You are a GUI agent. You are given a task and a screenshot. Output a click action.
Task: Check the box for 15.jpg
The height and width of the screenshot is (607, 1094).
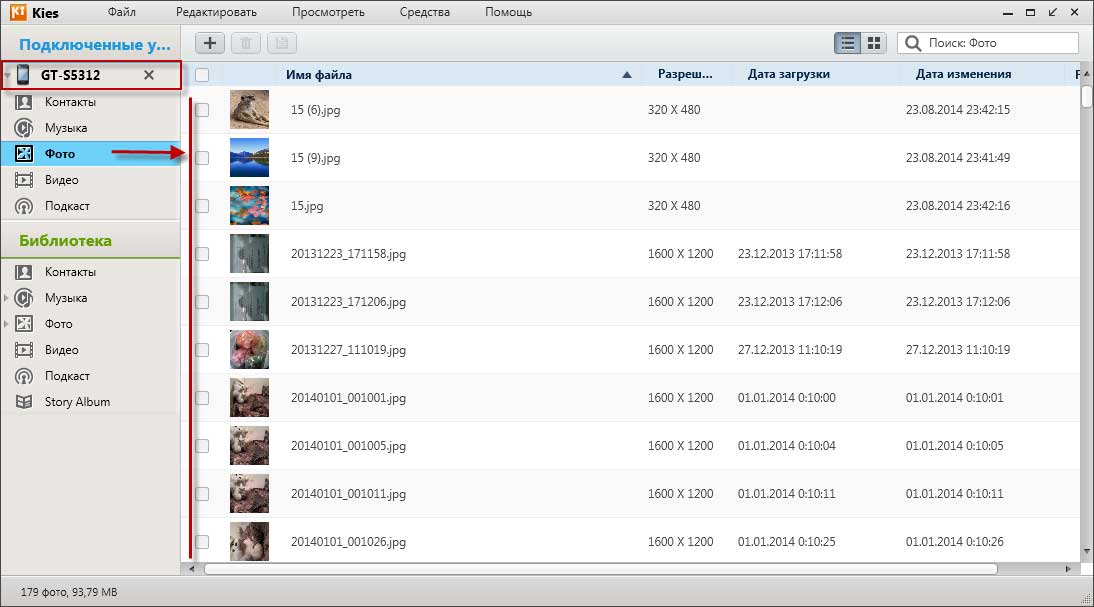202,206
